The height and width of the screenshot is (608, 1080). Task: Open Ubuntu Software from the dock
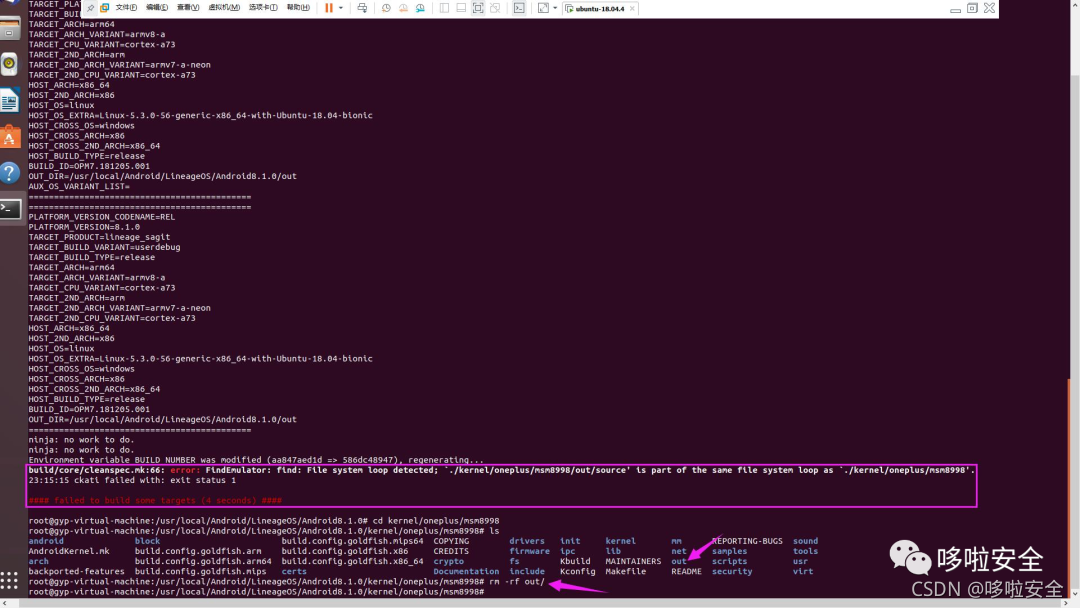click(x=10, y=136)
